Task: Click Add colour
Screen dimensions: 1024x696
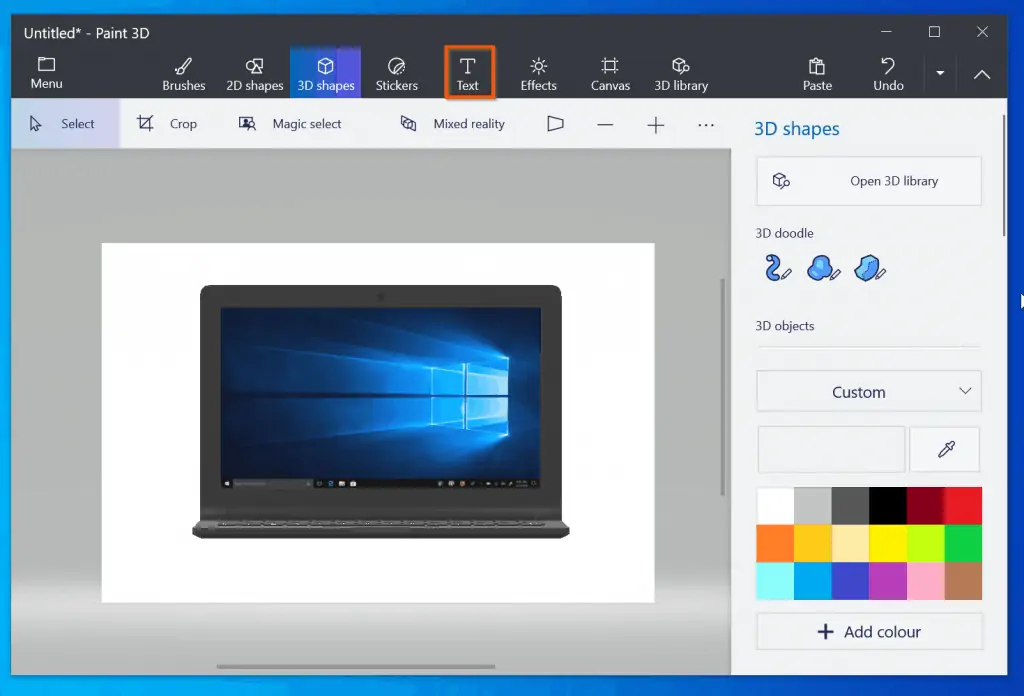Action: coord(868,631)
